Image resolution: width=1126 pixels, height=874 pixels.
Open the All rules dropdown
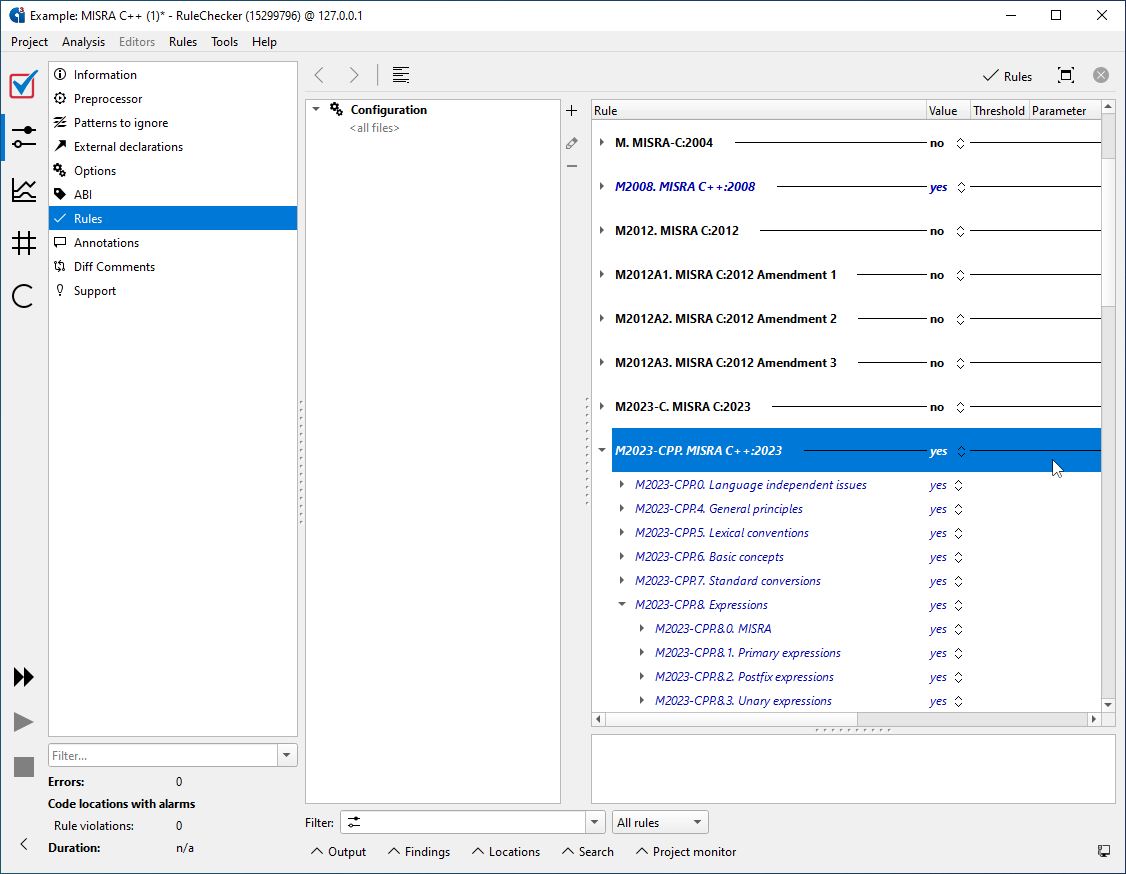[660, 822]
